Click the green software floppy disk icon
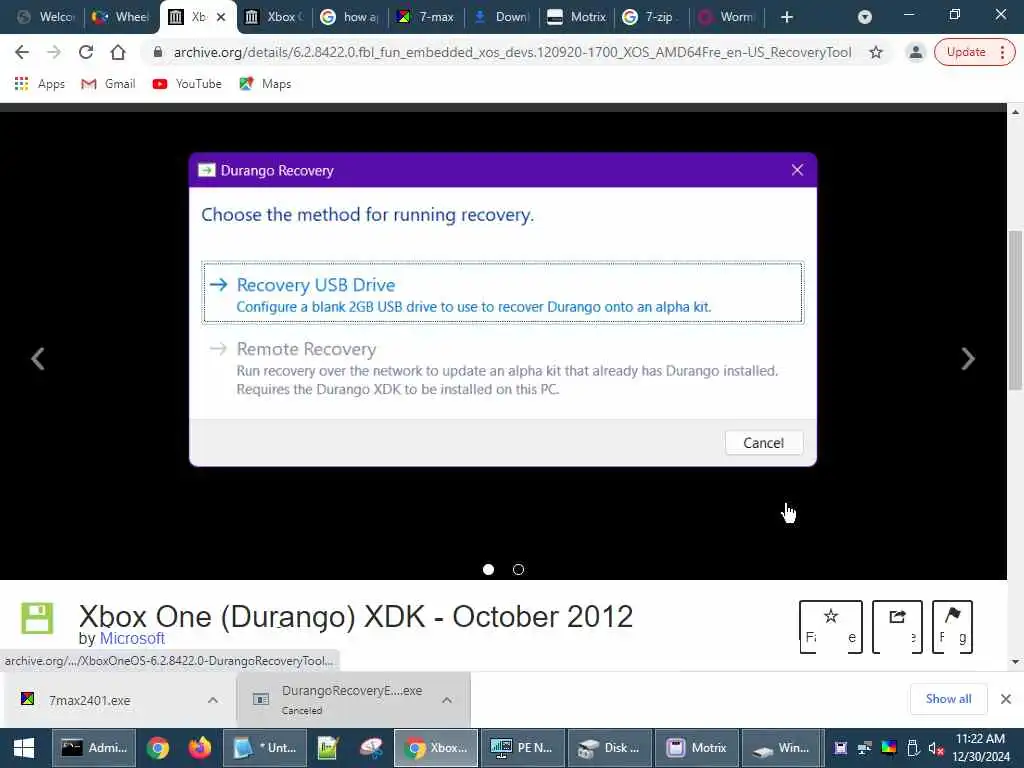 tap(37, 618)
